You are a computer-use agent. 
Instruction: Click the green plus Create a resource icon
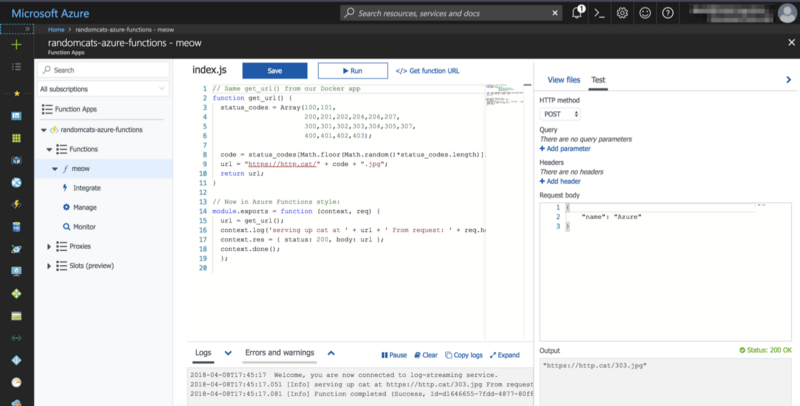[x=16, y=45]
